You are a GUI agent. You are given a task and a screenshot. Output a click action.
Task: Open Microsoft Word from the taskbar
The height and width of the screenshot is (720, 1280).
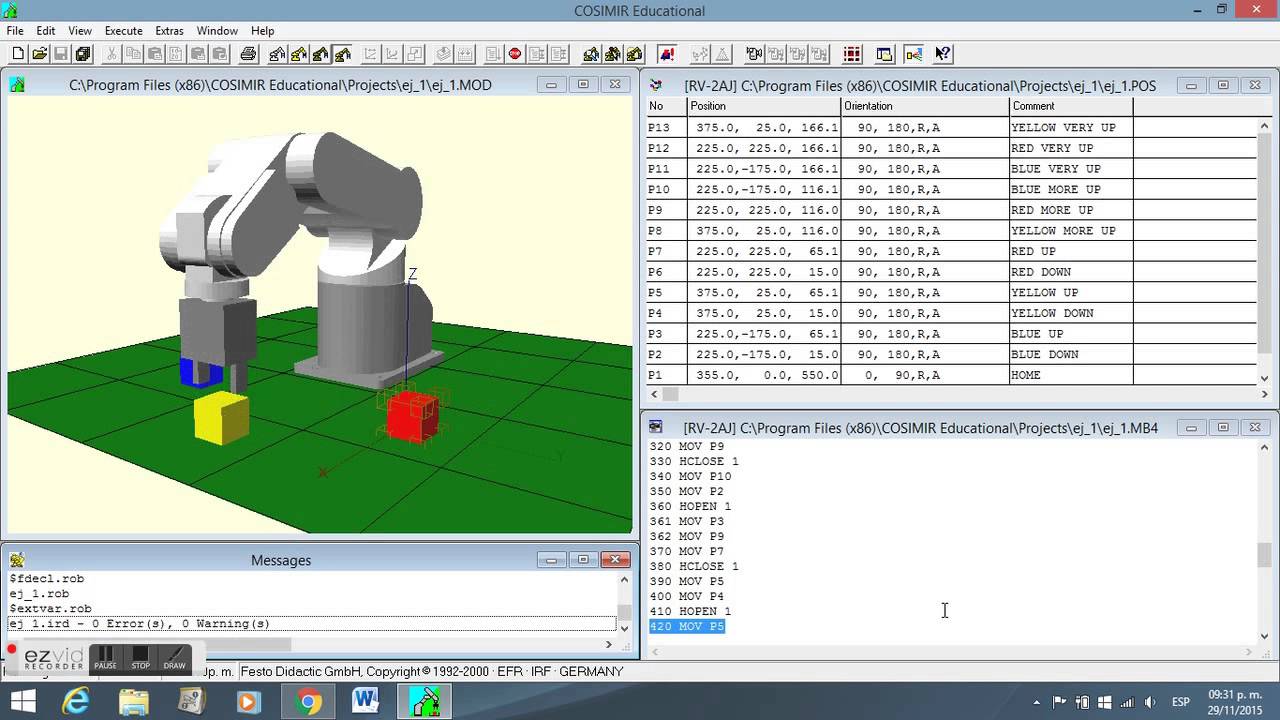(x=366, y=702)
